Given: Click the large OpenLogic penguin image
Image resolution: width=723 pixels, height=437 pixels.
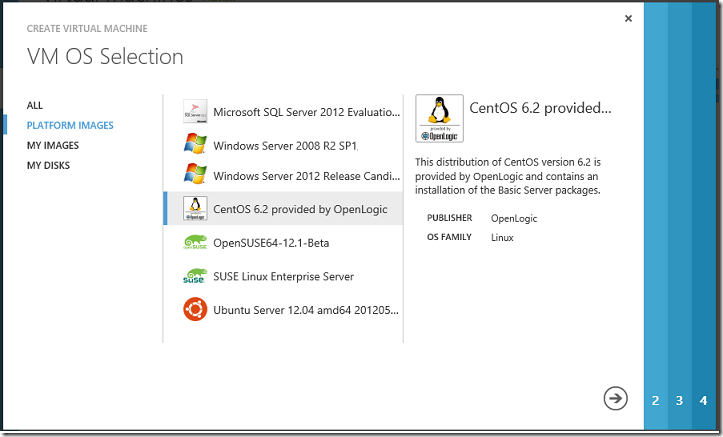Looking at the screenshot, I should point(439,118).
